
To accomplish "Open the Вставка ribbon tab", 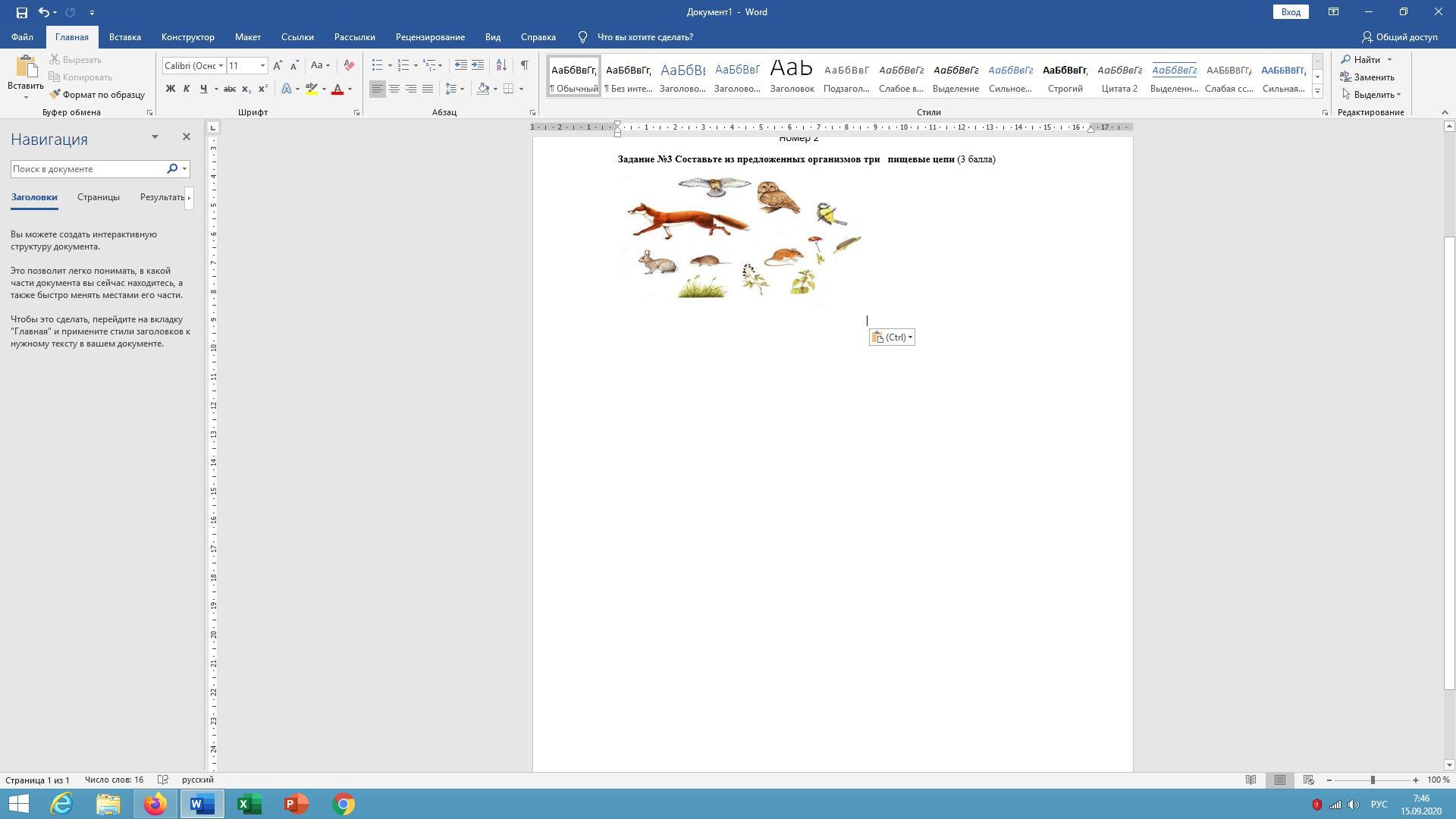I will [x=124, y=36].
